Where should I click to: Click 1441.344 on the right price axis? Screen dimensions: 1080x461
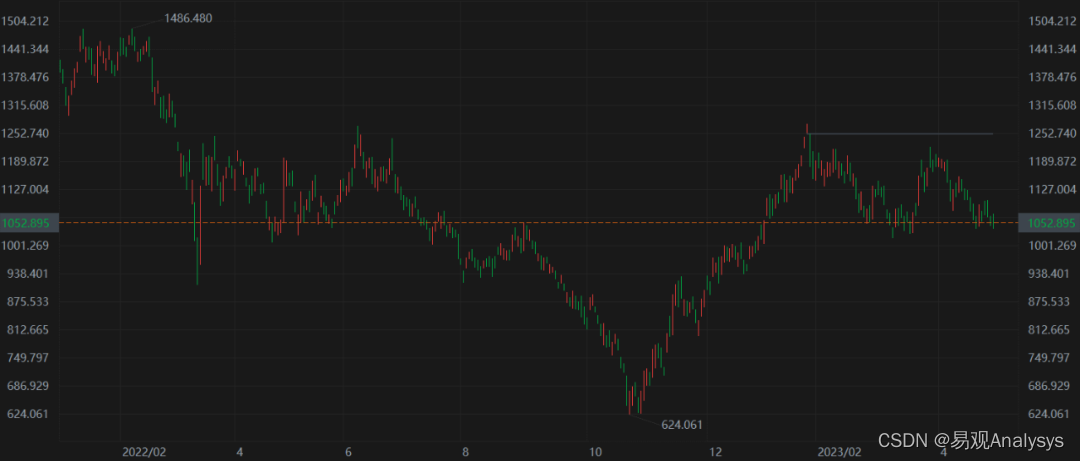click(x=1052, y=49)
